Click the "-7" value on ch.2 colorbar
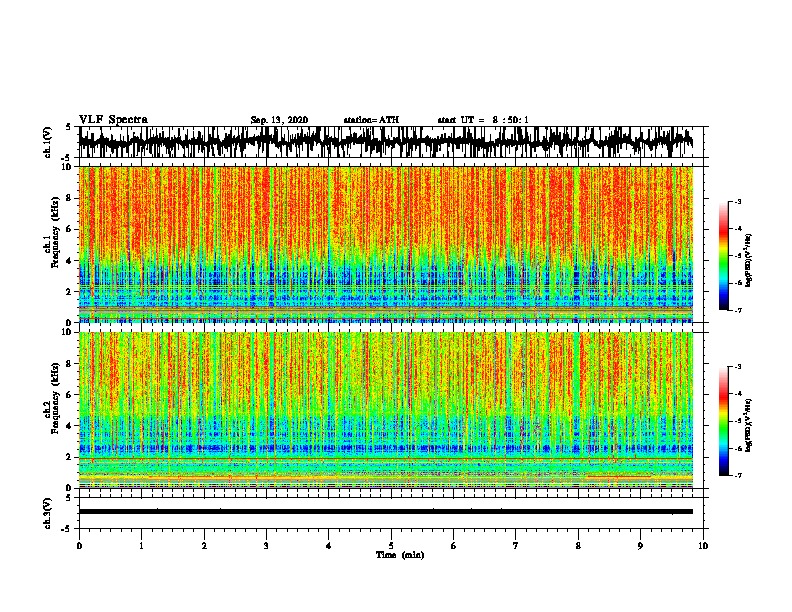 (738, 475)
